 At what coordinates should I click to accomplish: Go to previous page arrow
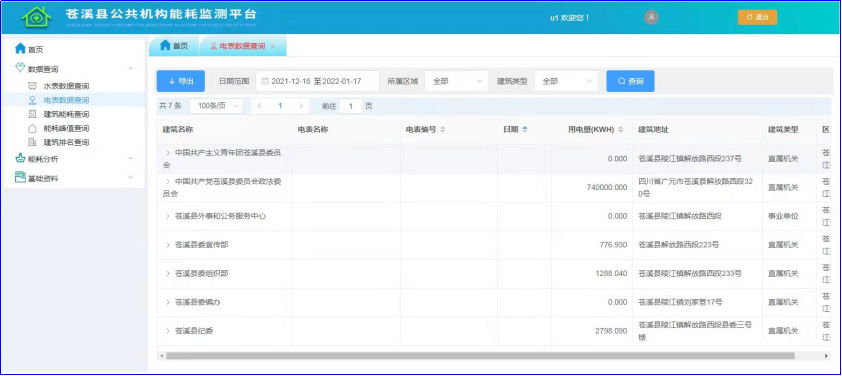(x=259, y=106)
